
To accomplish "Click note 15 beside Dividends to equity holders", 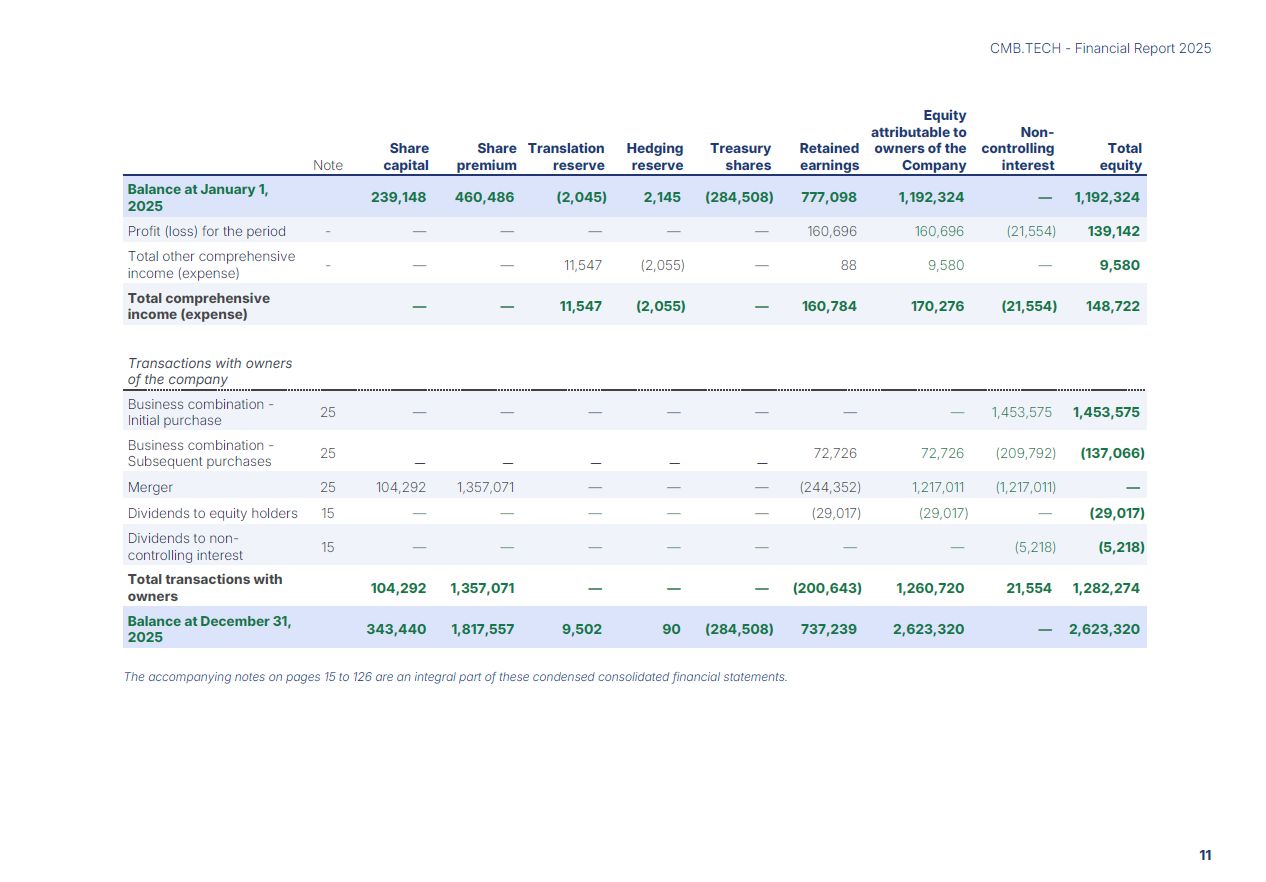I will 328,513.
